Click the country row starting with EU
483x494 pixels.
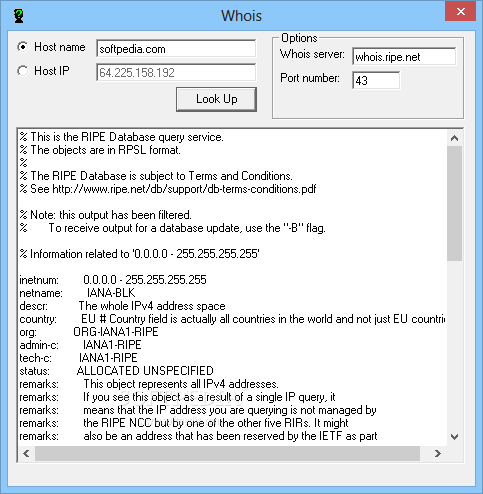click(232, 319)
